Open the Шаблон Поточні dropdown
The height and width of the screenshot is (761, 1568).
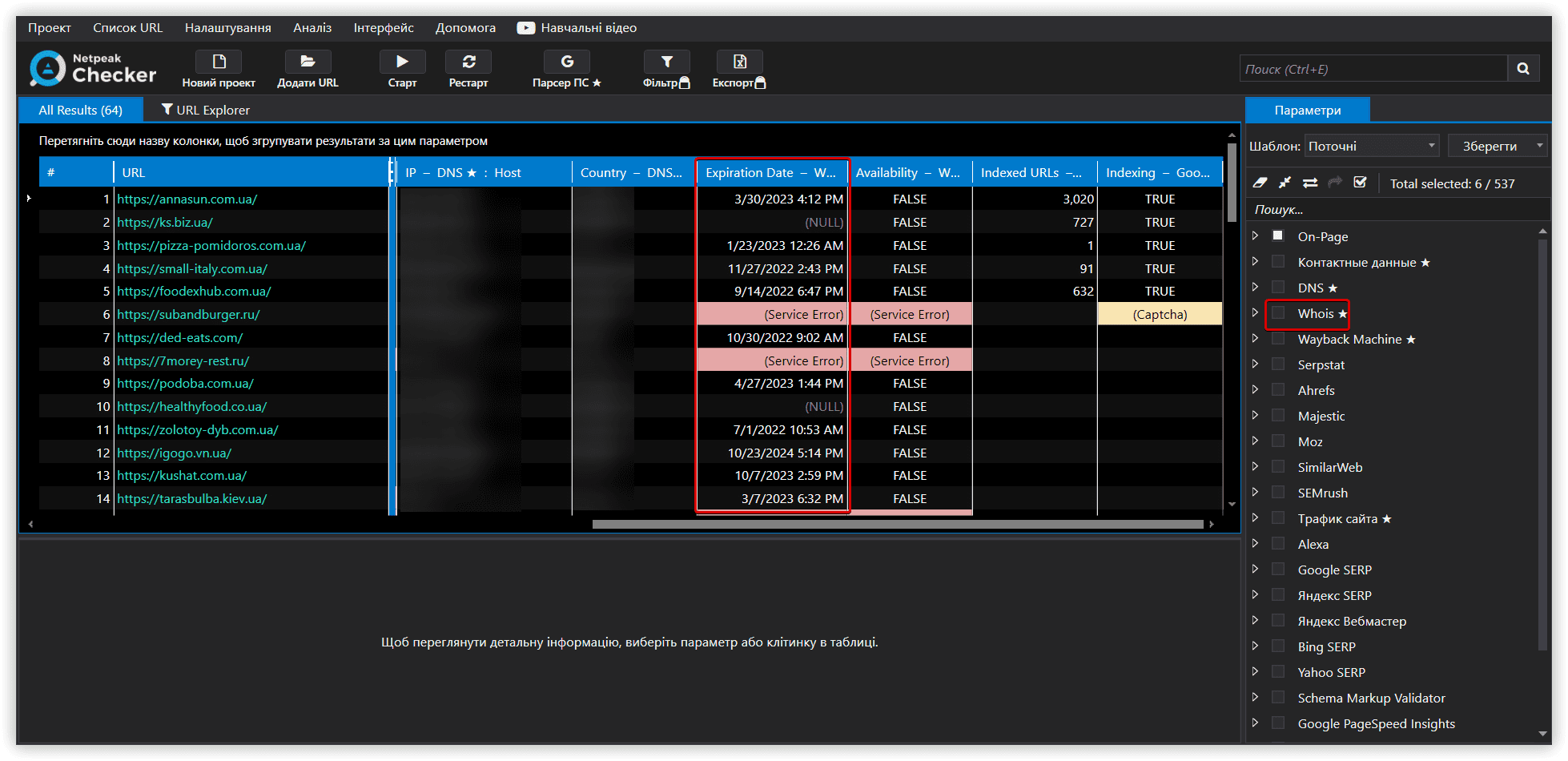(1372, 146)
